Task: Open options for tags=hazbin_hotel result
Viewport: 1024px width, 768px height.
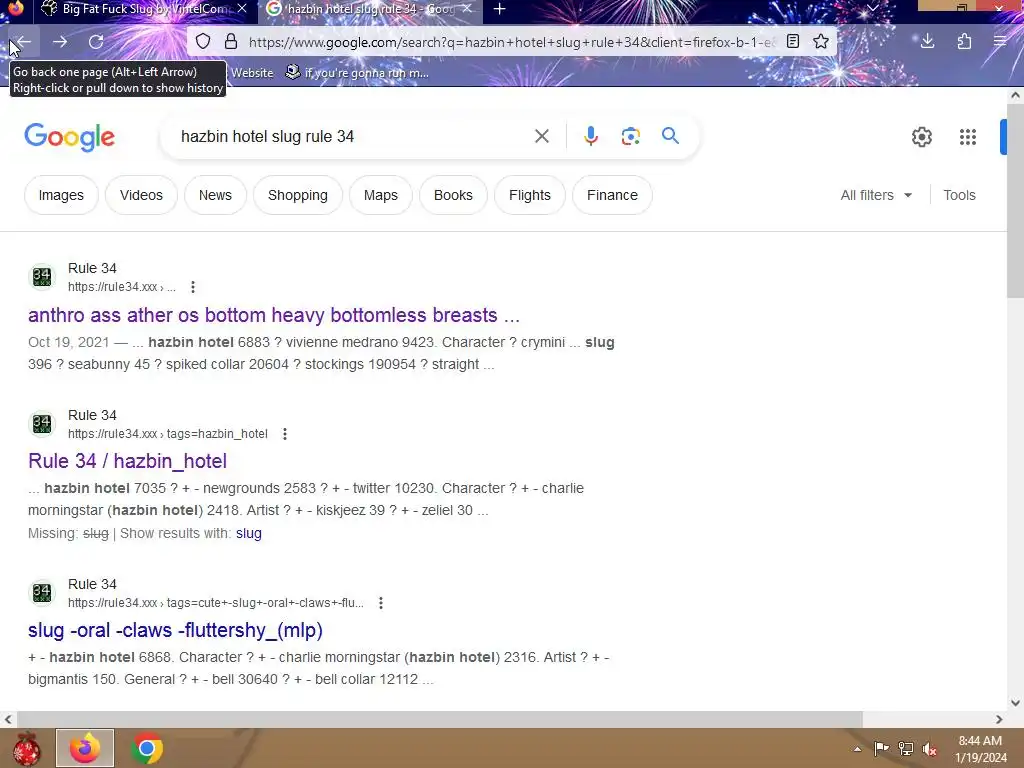Action: [x=285, y=434]
